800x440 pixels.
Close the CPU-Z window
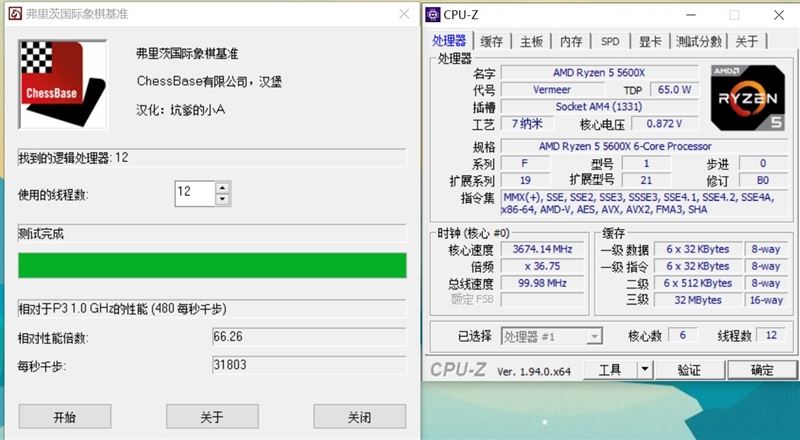click(x=779, y=15)
